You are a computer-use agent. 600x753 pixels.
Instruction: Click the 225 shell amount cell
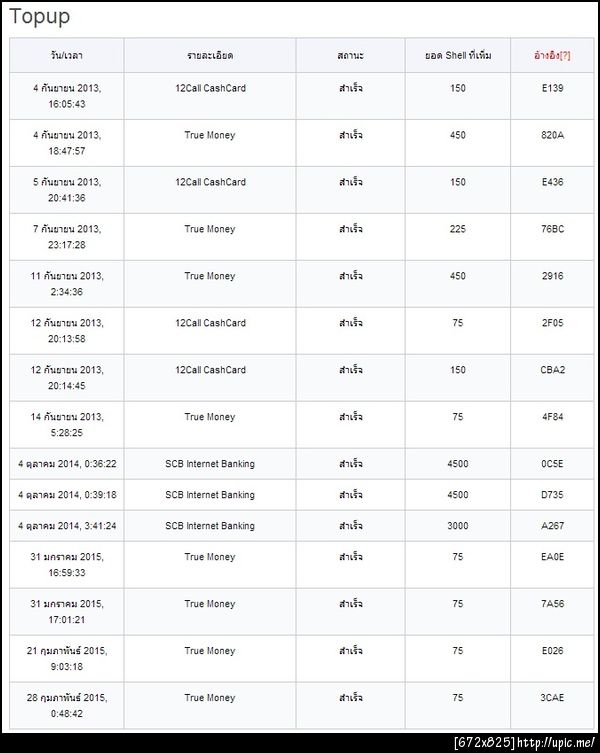pos(458,229)
